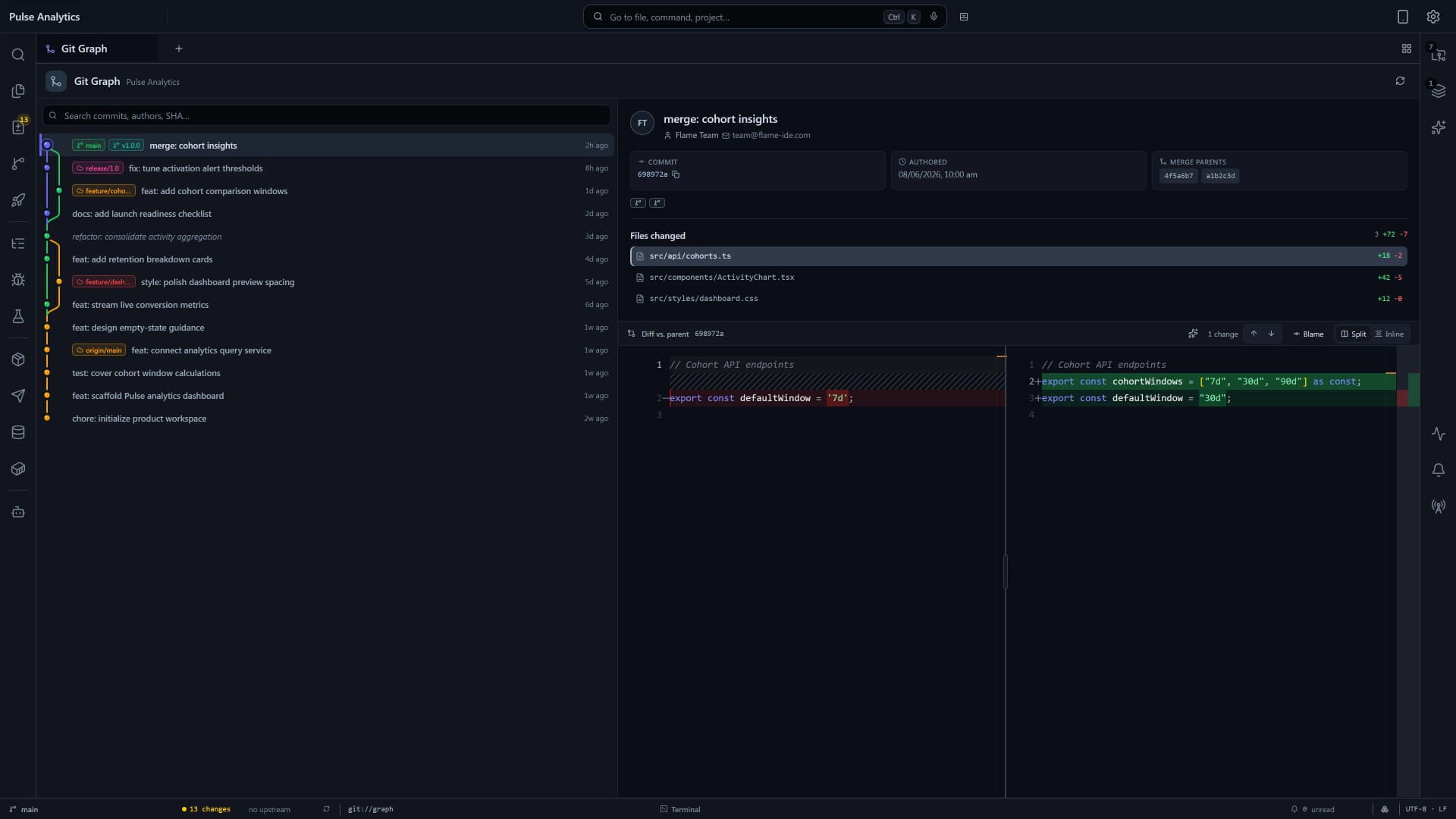Open the rocket deploy icon in sidebar

[x=18, y=200]
